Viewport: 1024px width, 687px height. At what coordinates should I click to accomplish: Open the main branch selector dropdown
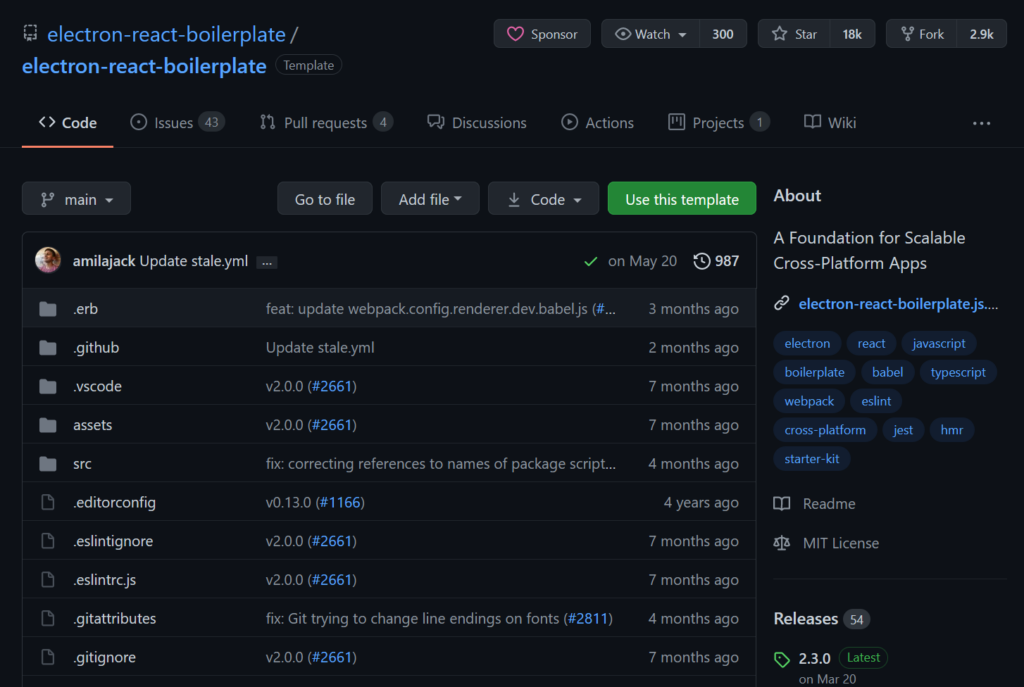pyautogui.click(x=76, y=199)
